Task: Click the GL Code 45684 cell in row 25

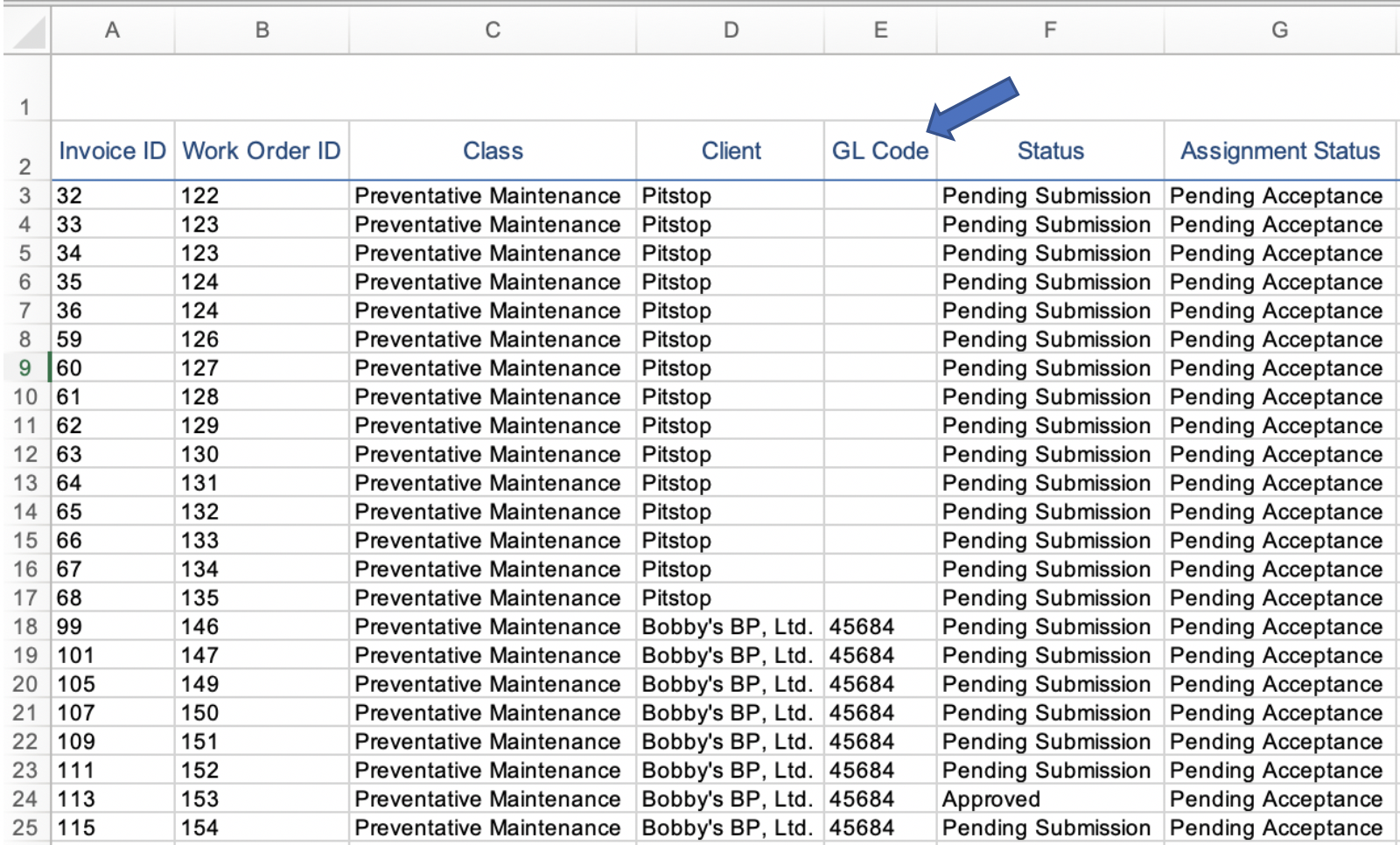Action: [x=879, y=828]
